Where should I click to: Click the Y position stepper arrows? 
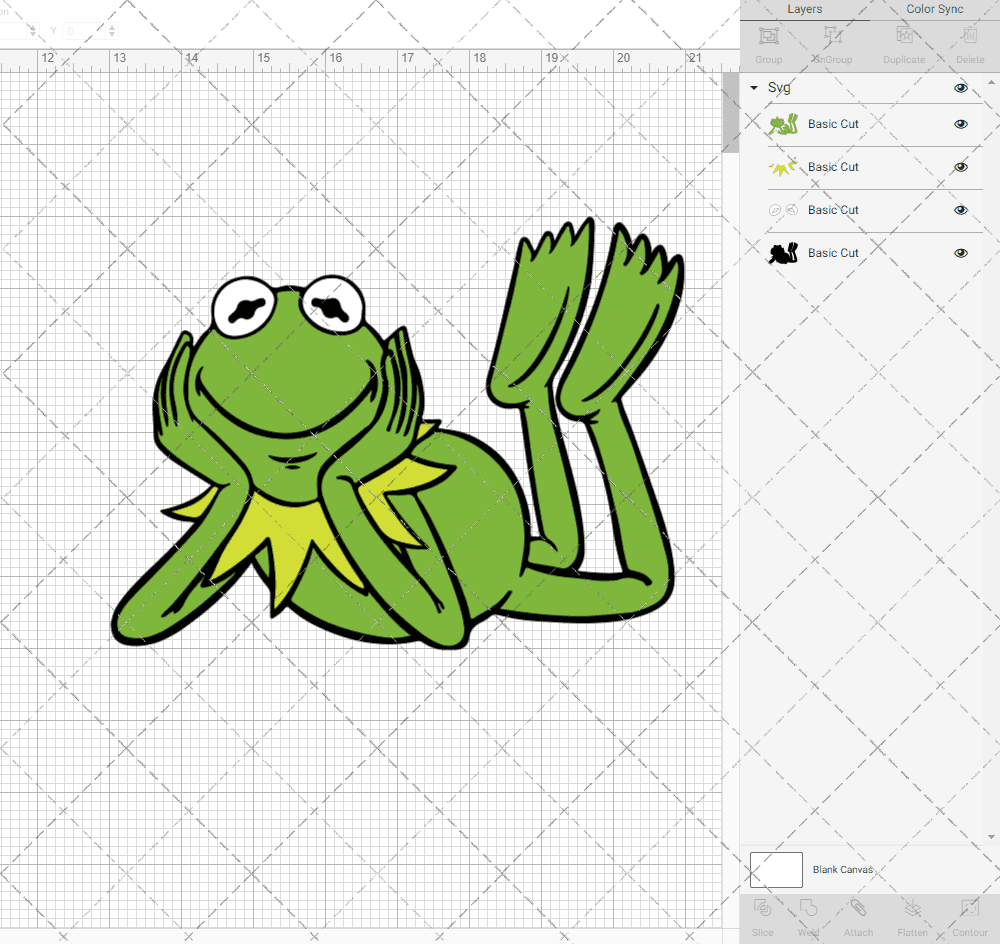click(x=112, y=31)
